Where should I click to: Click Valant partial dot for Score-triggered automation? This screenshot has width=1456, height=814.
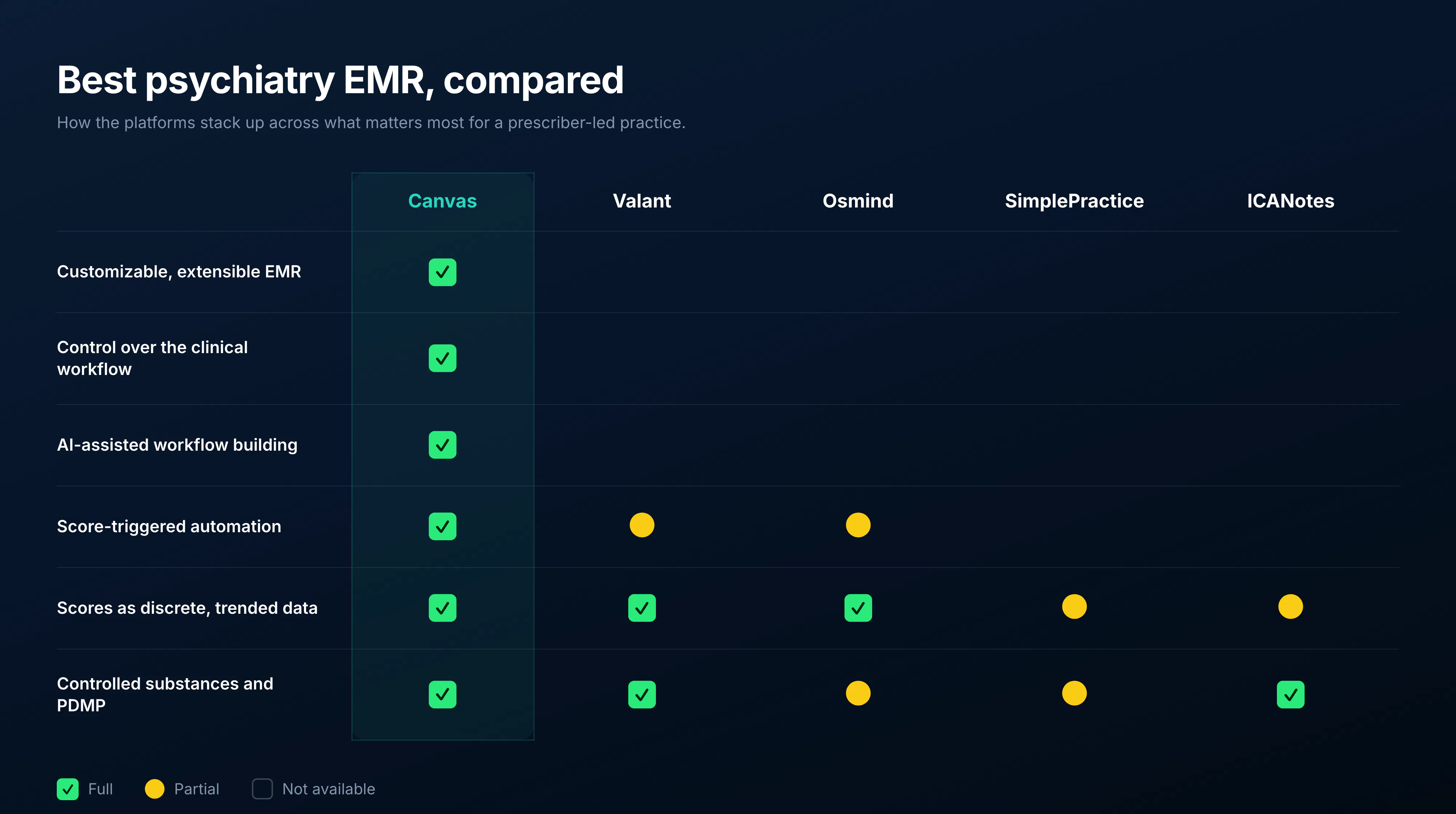641,525
